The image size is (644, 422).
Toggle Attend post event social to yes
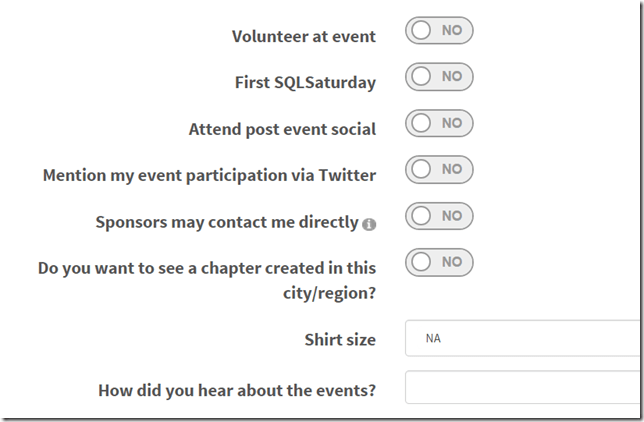(439, 124)
